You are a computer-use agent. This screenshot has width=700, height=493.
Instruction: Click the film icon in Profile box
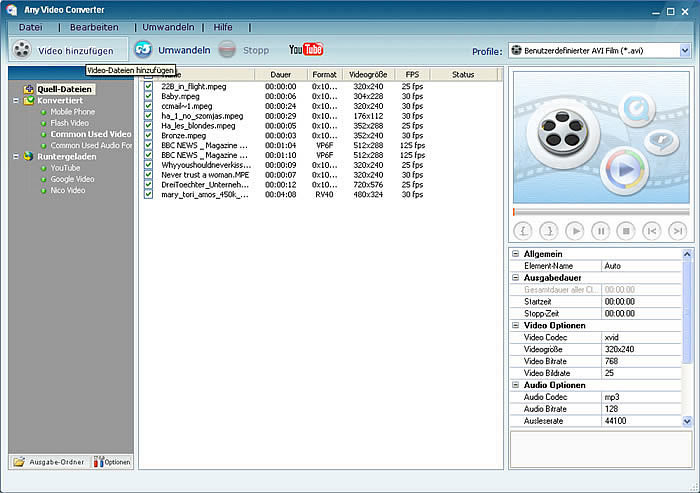pyautogui.click(x=517, y=50)
